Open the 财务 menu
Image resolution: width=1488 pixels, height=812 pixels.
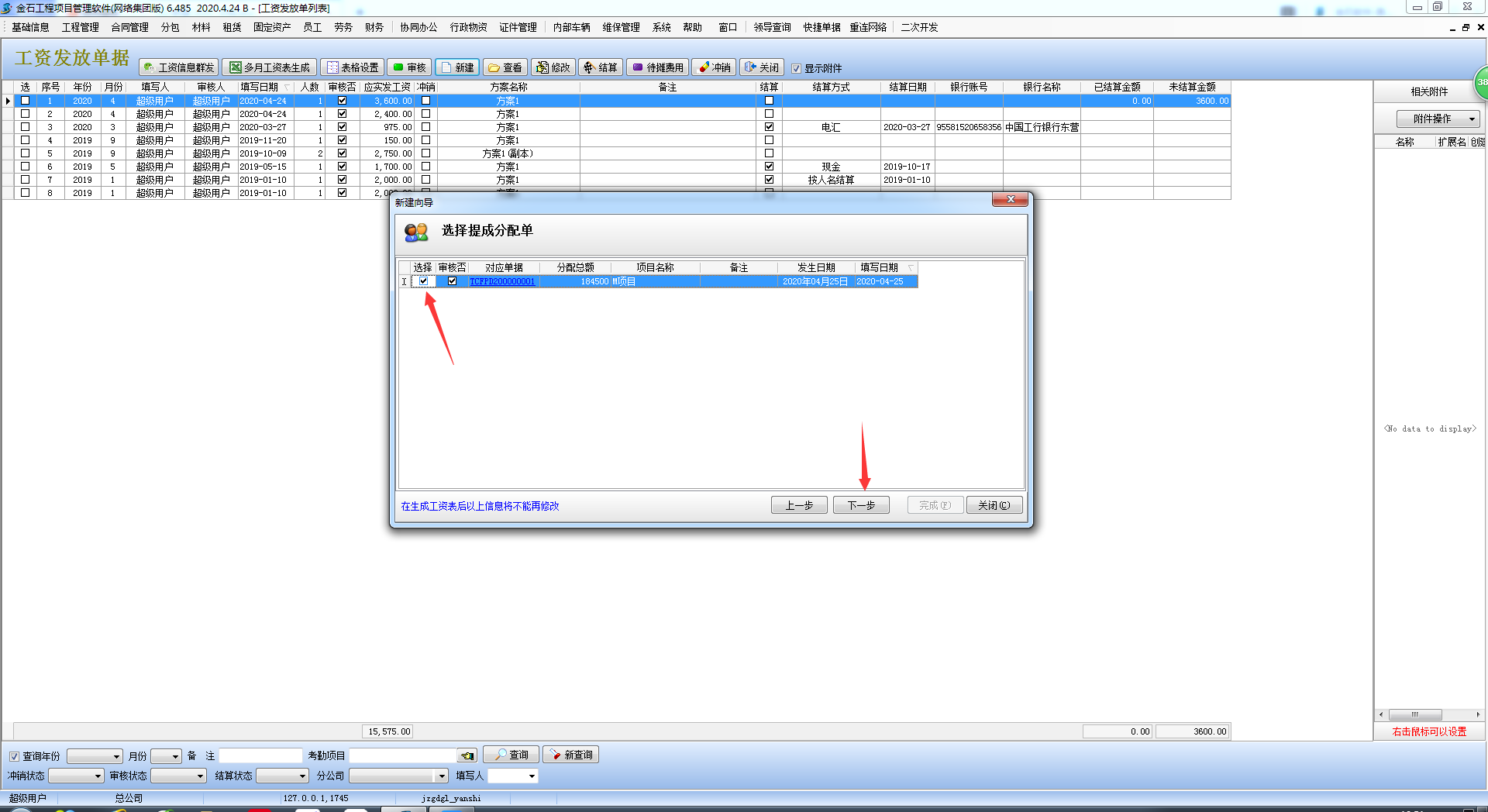374,27
